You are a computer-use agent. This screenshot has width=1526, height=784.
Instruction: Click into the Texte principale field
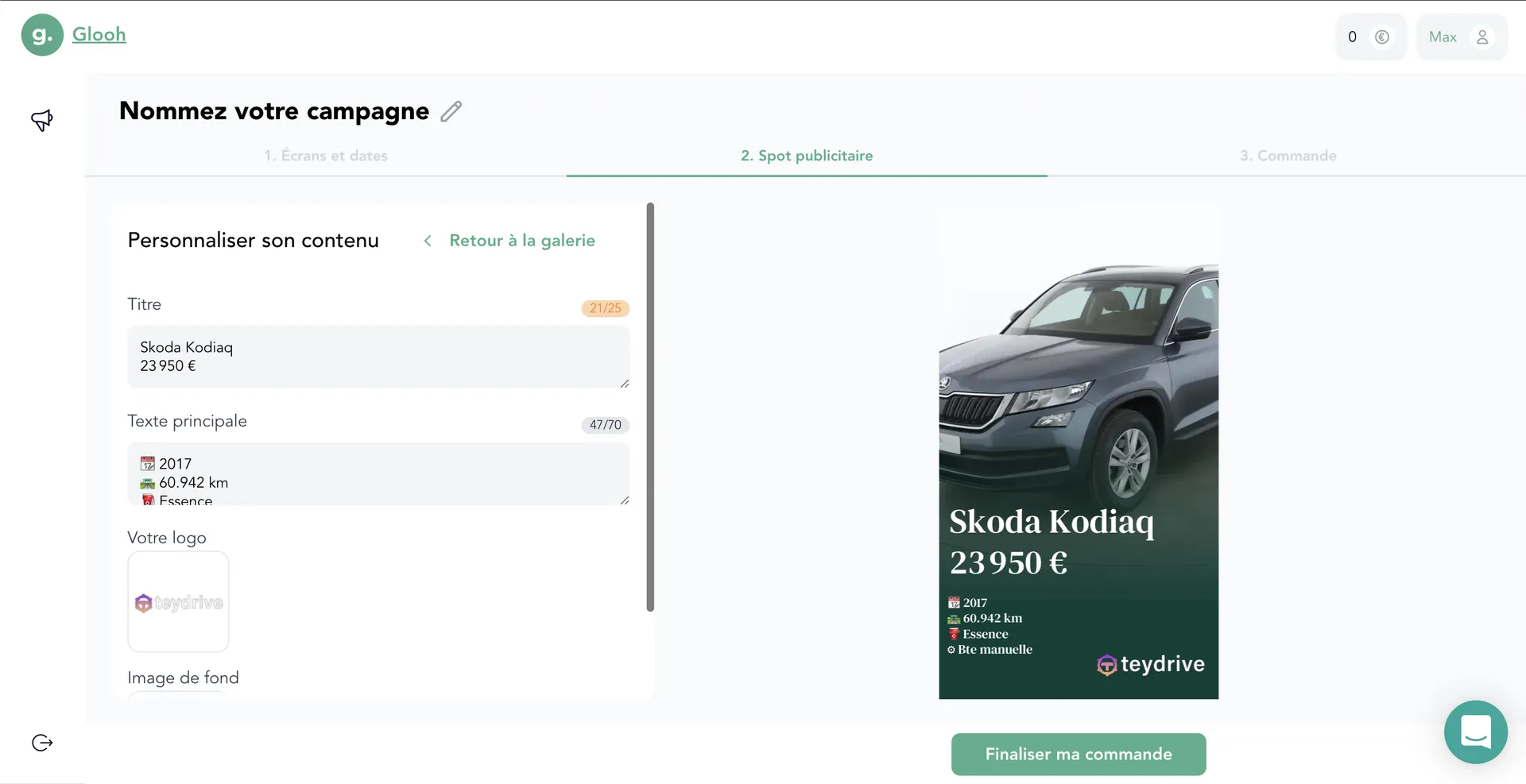pos(378,474)
